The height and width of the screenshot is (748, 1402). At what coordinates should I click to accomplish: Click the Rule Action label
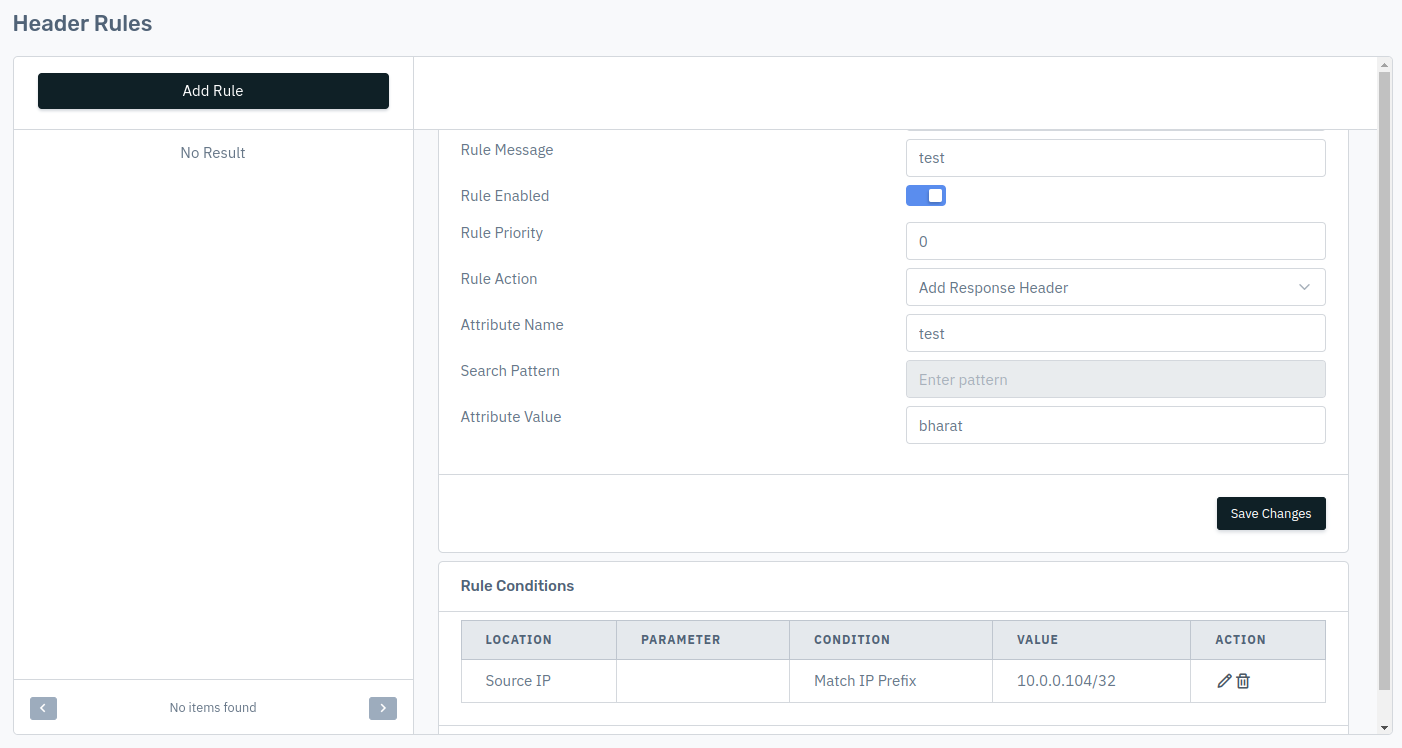pyautogui.click(x=499, y=279)
